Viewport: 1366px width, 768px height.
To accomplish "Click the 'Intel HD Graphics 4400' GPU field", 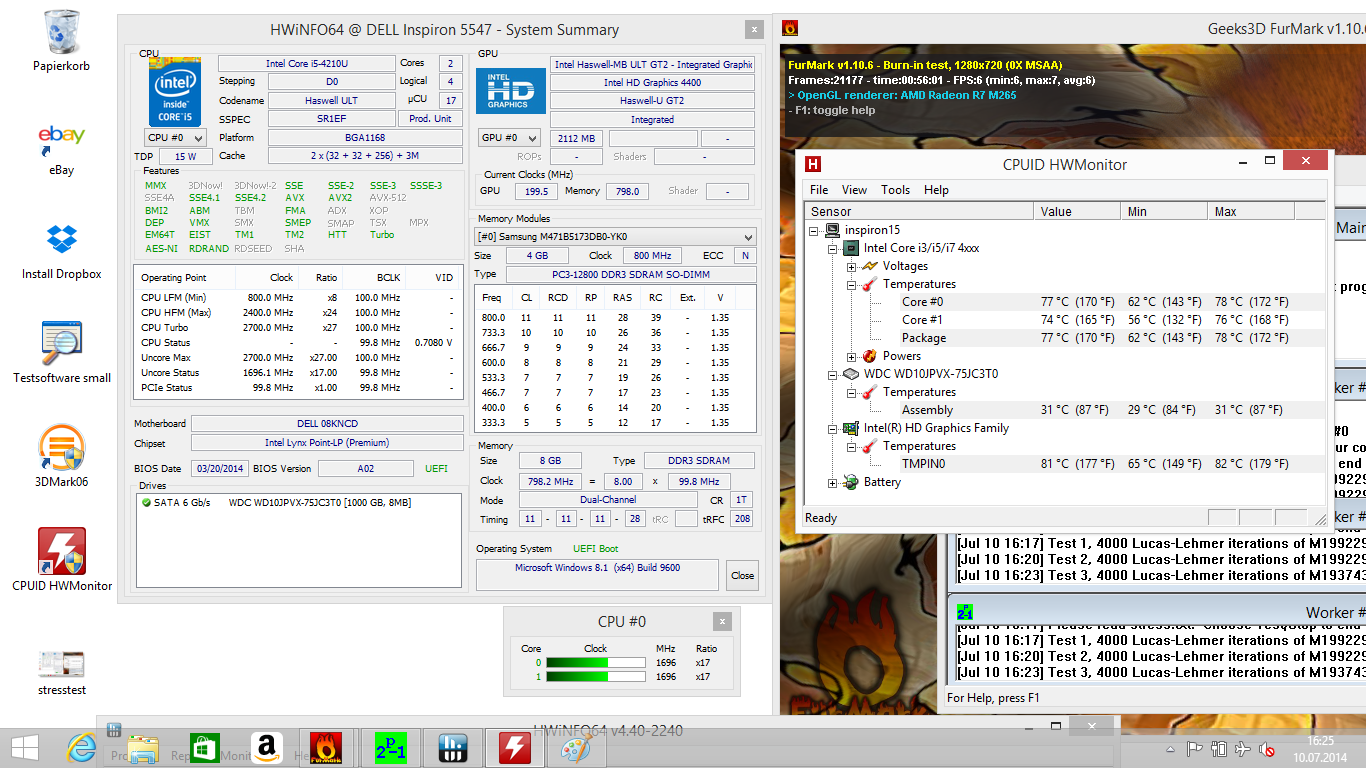I will 653,82.
